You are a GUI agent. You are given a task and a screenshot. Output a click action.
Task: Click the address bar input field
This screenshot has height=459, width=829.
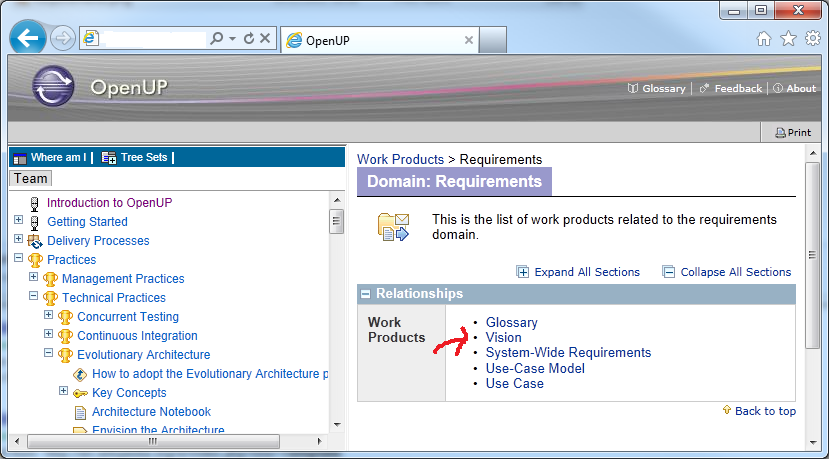click(x=154, y=39)
